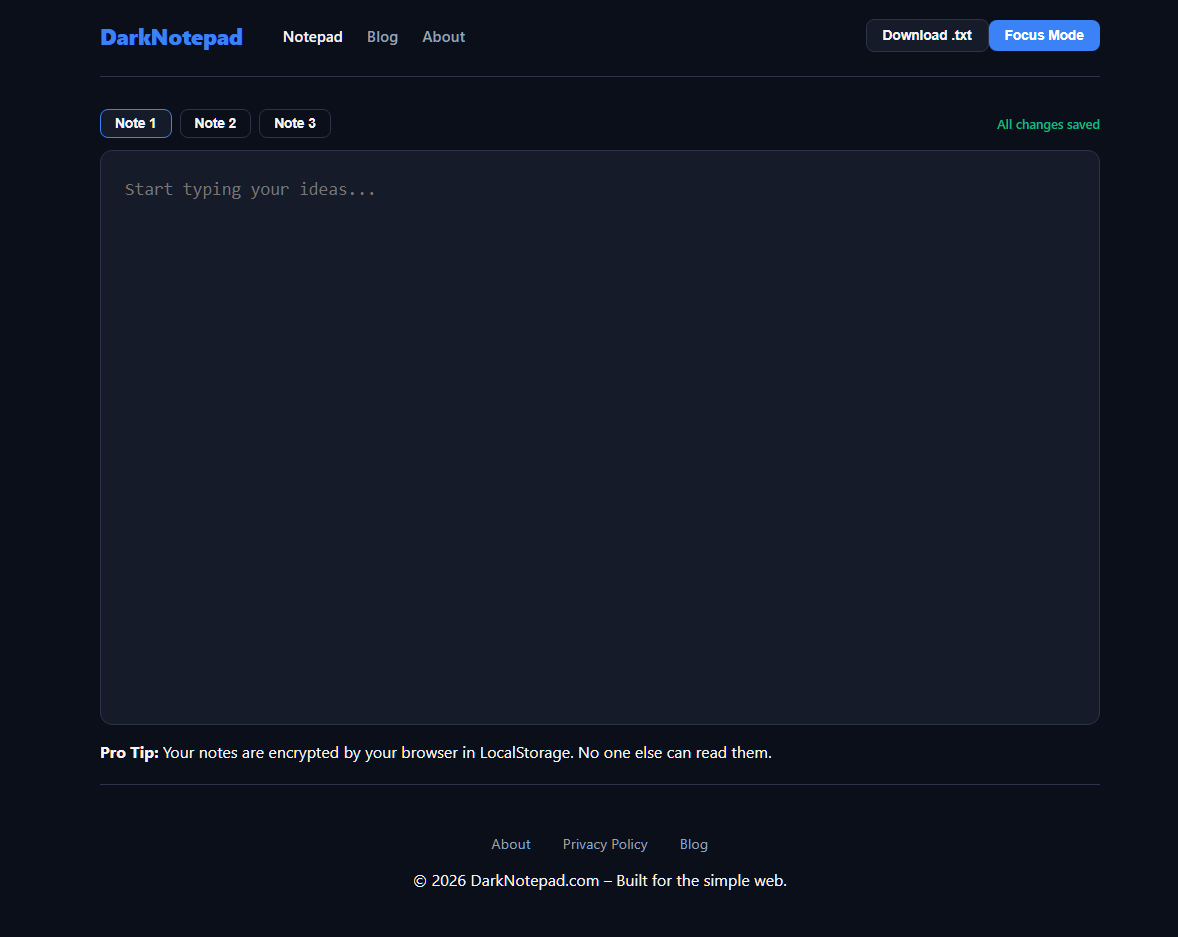
Task: Open the Blog link in the footer
Action: [693, 844]
